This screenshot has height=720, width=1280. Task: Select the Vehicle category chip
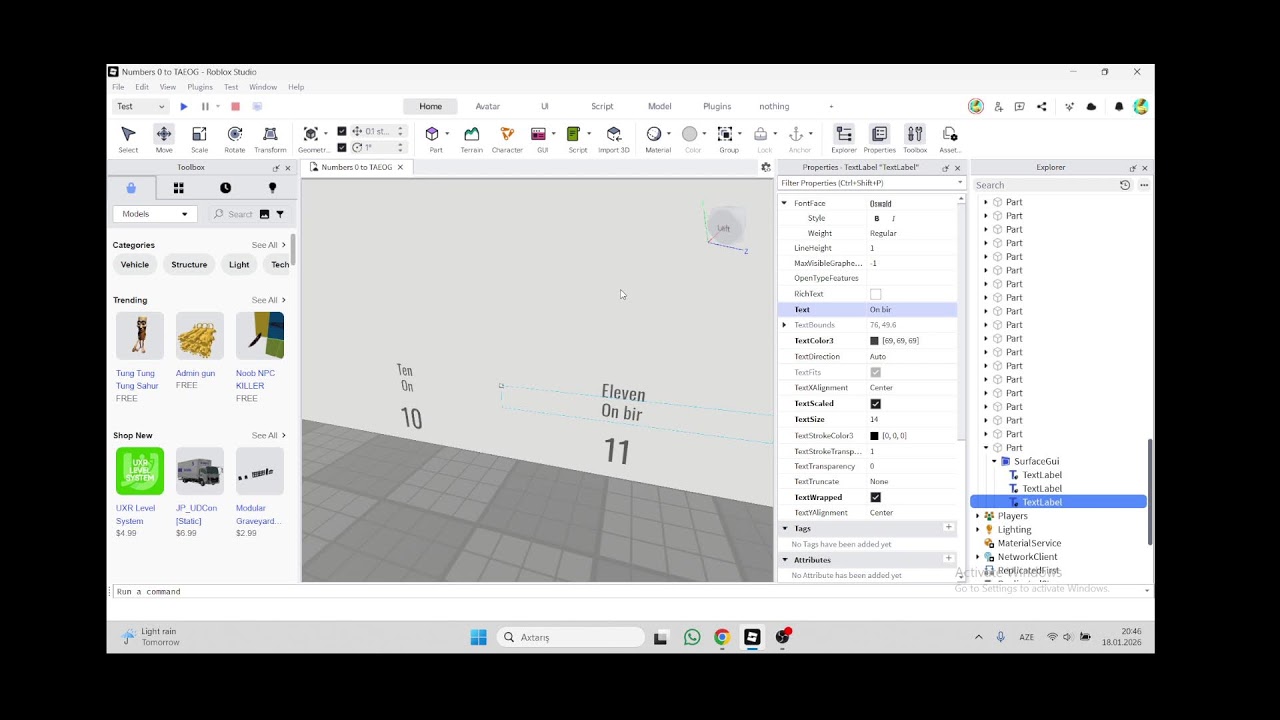[135, 265]
